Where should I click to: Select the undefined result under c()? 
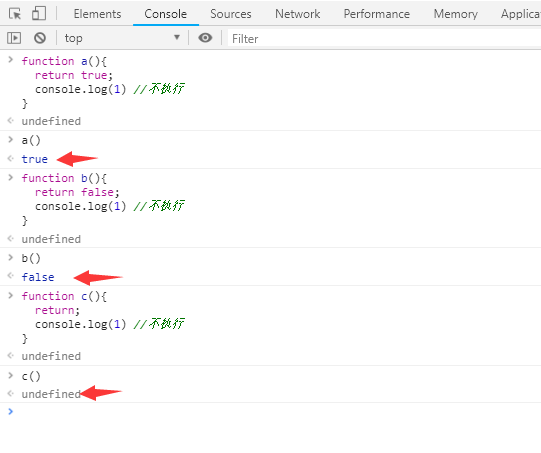(51, 394)
